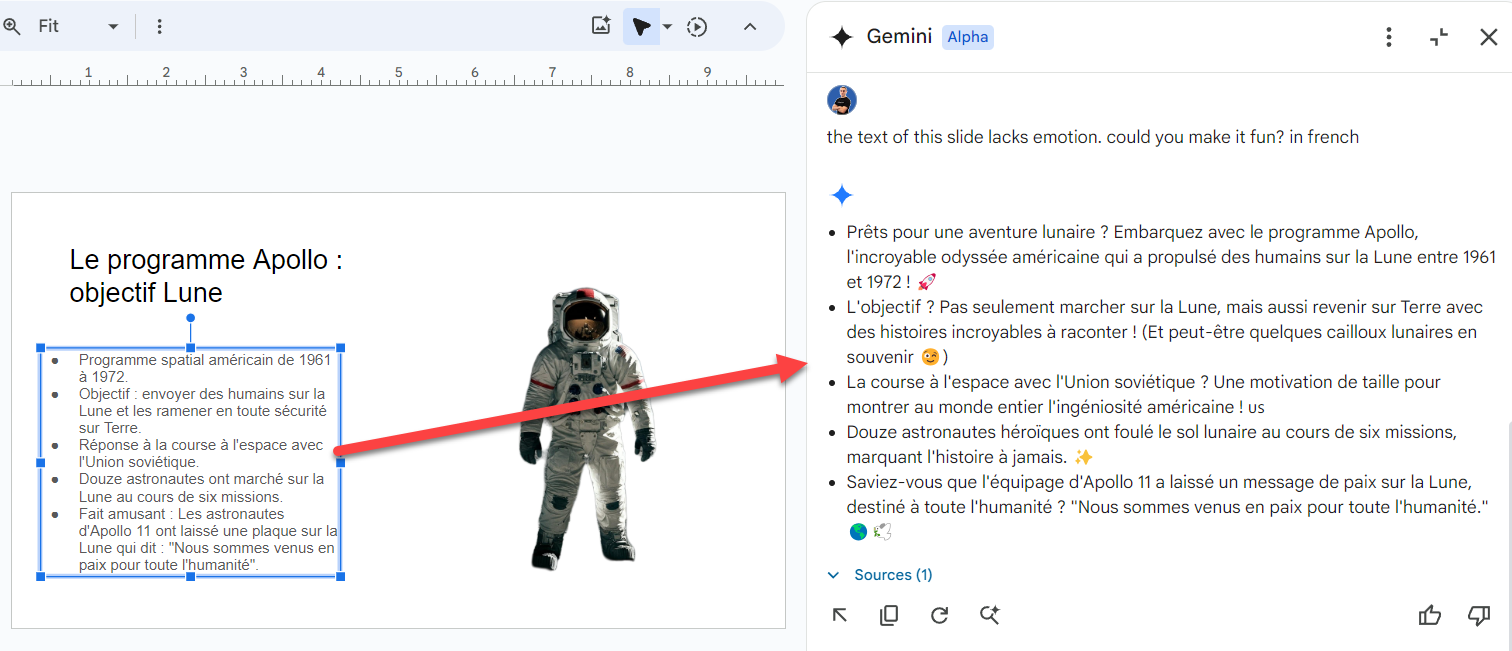Click the user prompt 'the text of this slide lacks emotion'

[x=1092, y=137]
